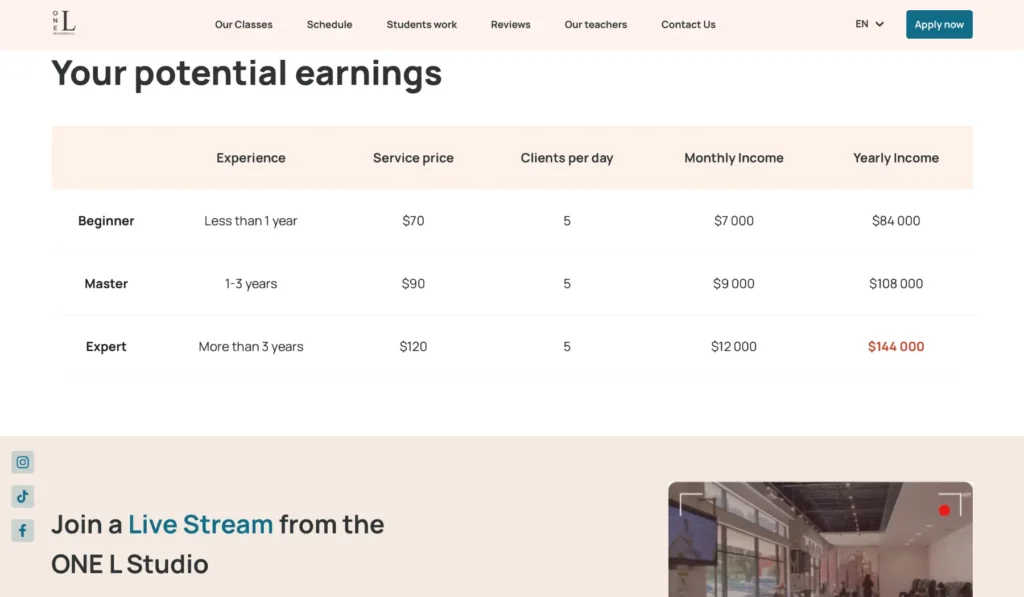
Task: Open the Instagram social icon
Action: point(23,462)
